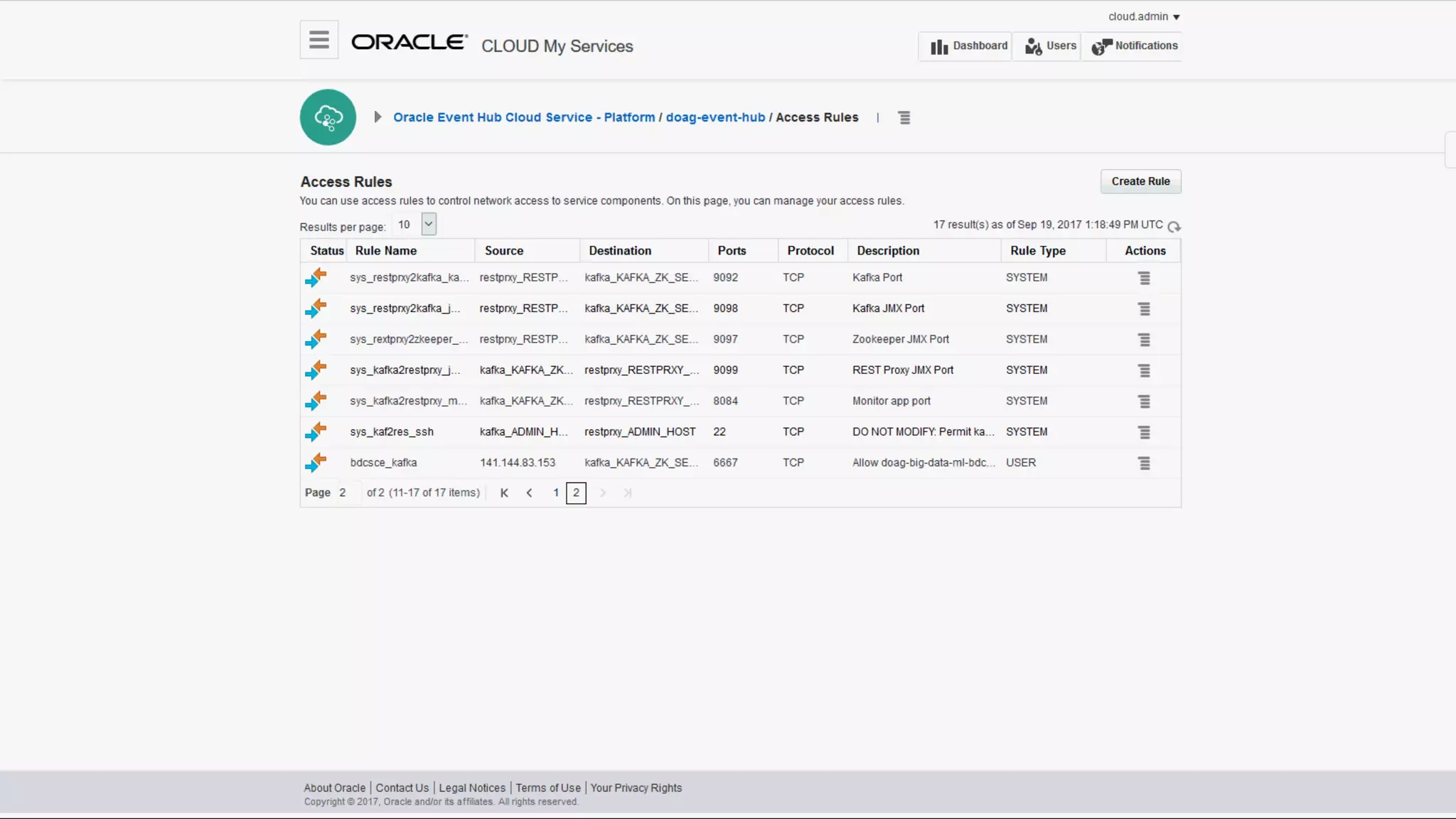Click status icon of Zookeeper JMX Port rule
The image size is (1456, 819).
[x=316, y=339]
